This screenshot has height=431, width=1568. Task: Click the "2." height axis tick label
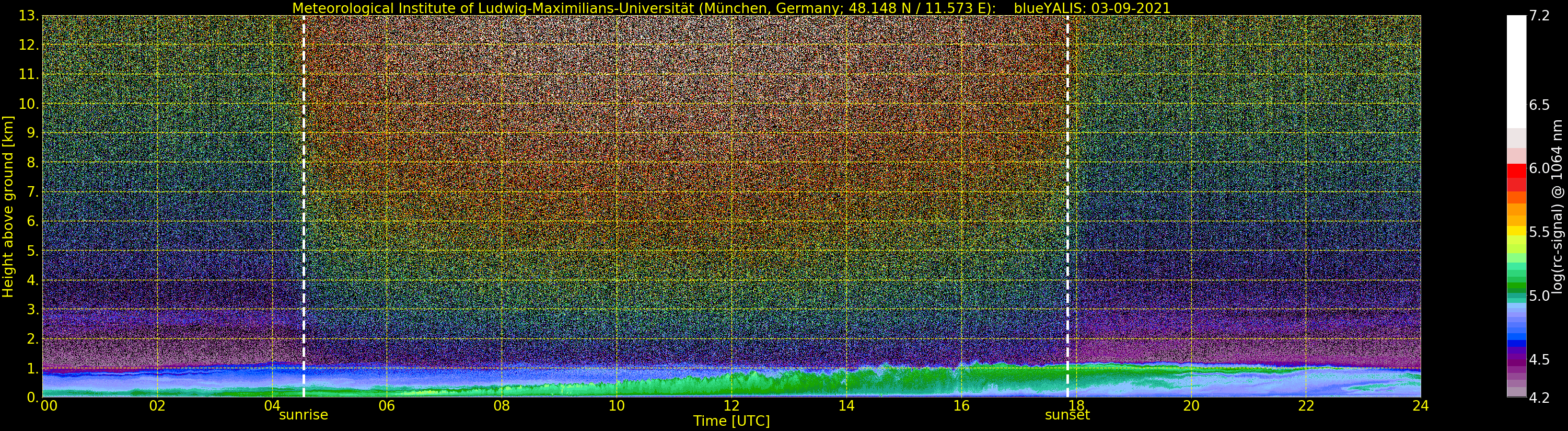[32, 339]
